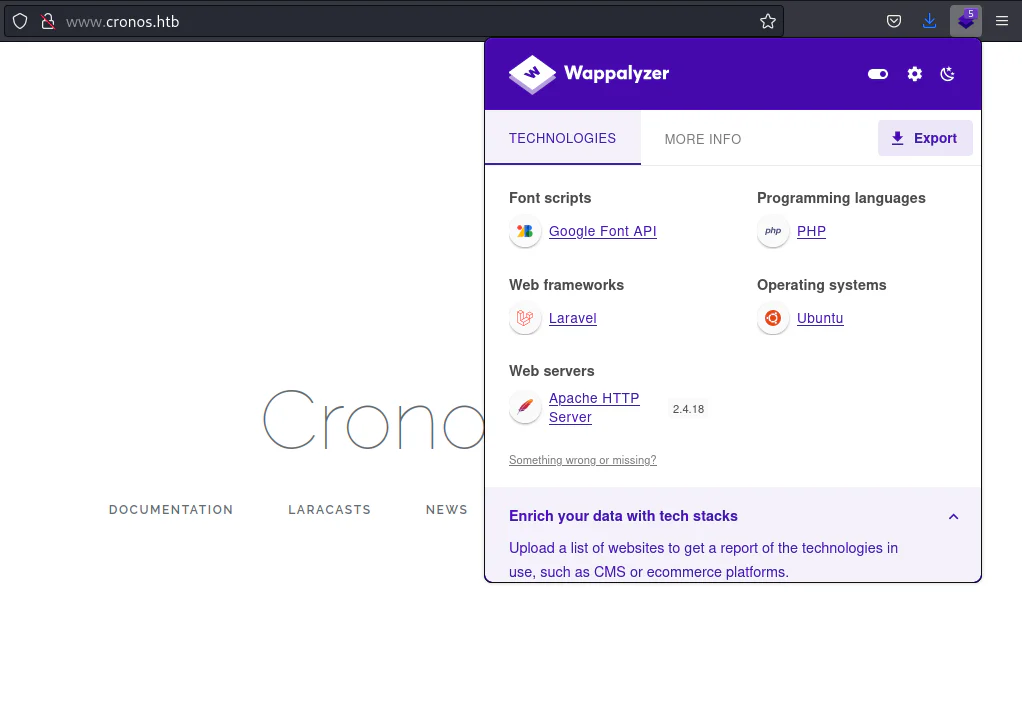Click the Wappalyzer extension toolbar icon
The image size is (1022, 716).
(966, 21)
